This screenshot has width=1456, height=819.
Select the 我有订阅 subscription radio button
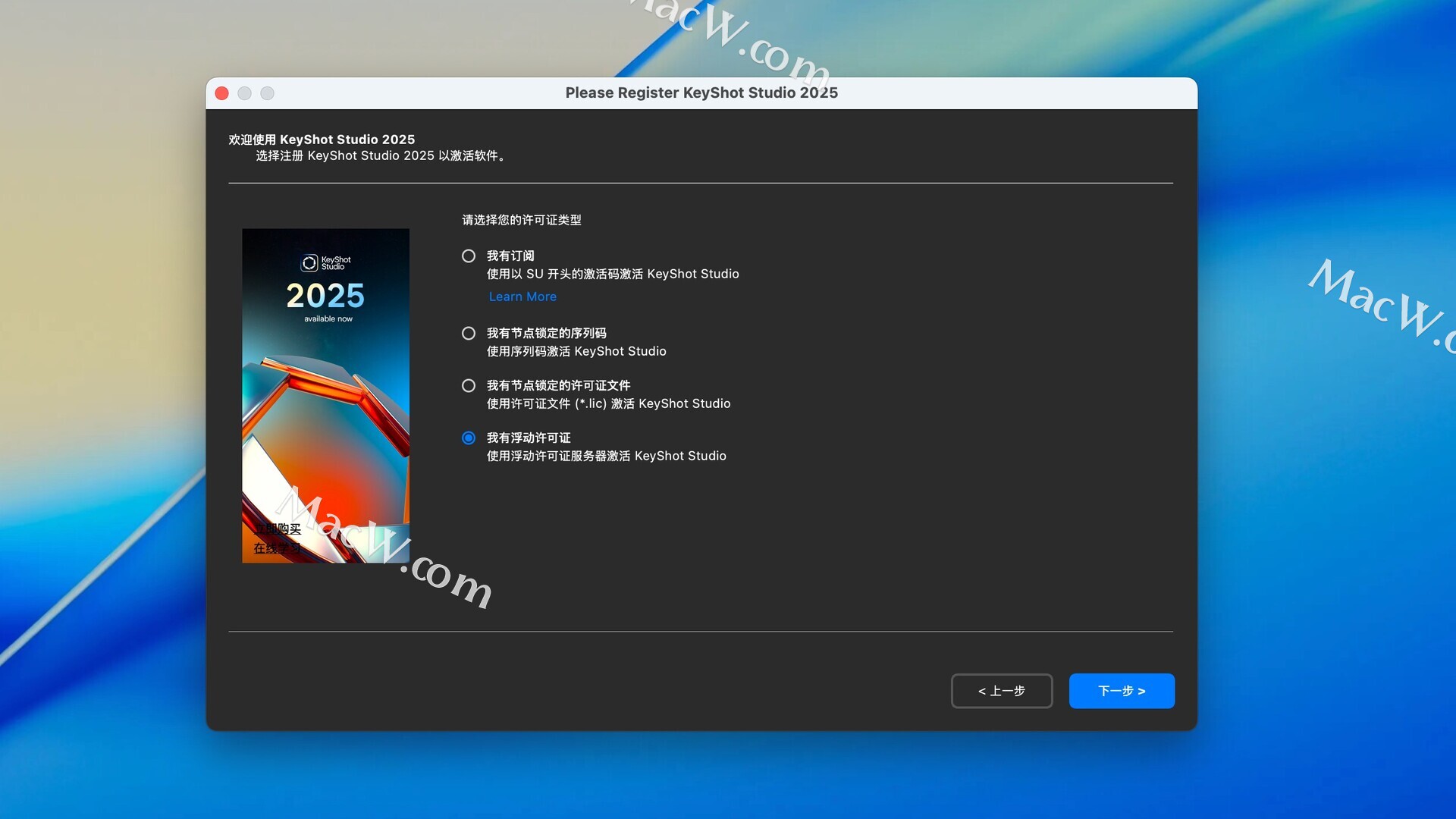[469, 256]
